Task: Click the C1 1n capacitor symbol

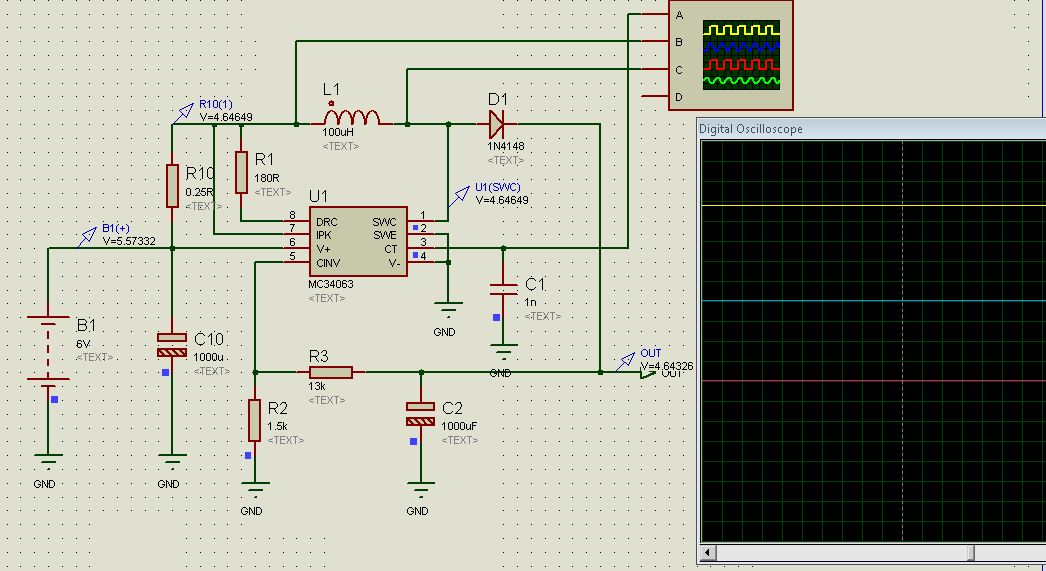Action: point(504,296)
